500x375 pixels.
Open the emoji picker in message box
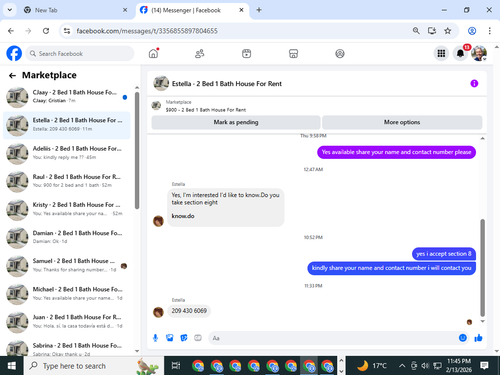tap(463, 338)
